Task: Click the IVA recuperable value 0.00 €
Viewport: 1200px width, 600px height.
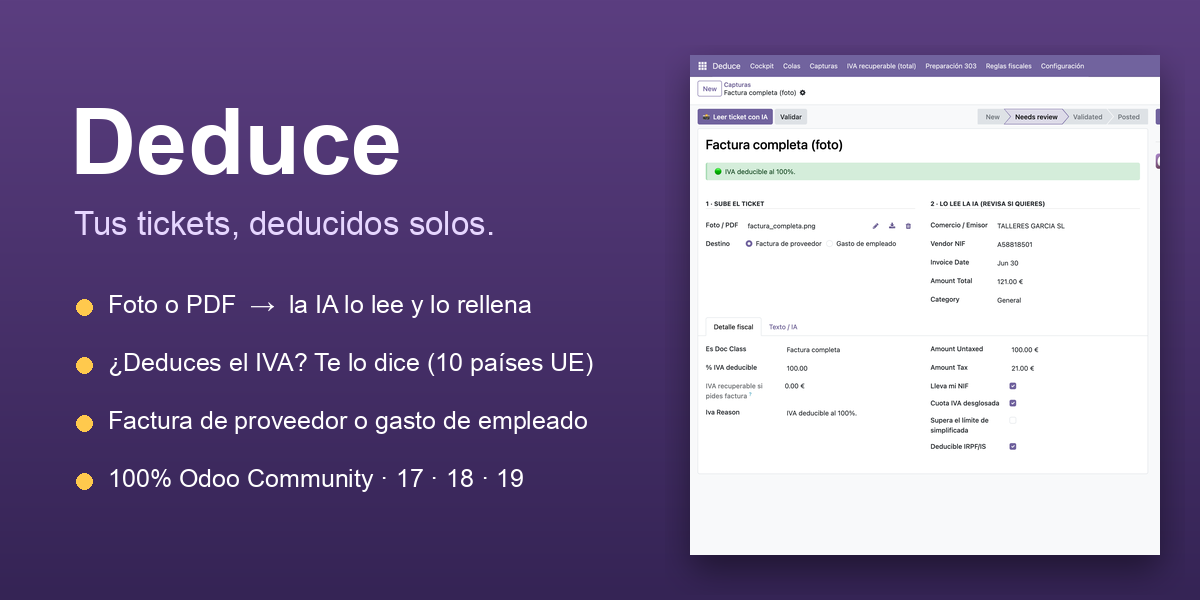Action: (x=795, y=386)
